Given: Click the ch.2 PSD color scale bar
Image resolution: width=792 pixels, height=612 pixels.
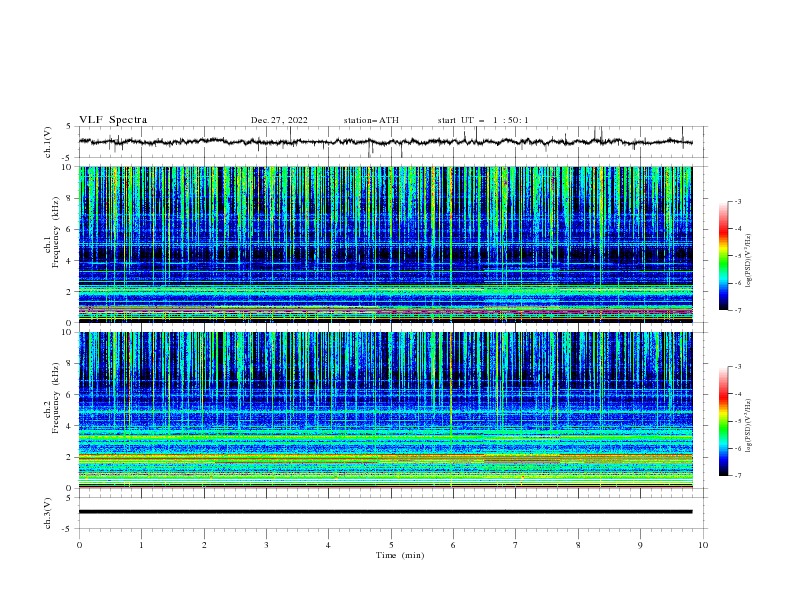Looking at the screenshot, I should coord(723,421).
